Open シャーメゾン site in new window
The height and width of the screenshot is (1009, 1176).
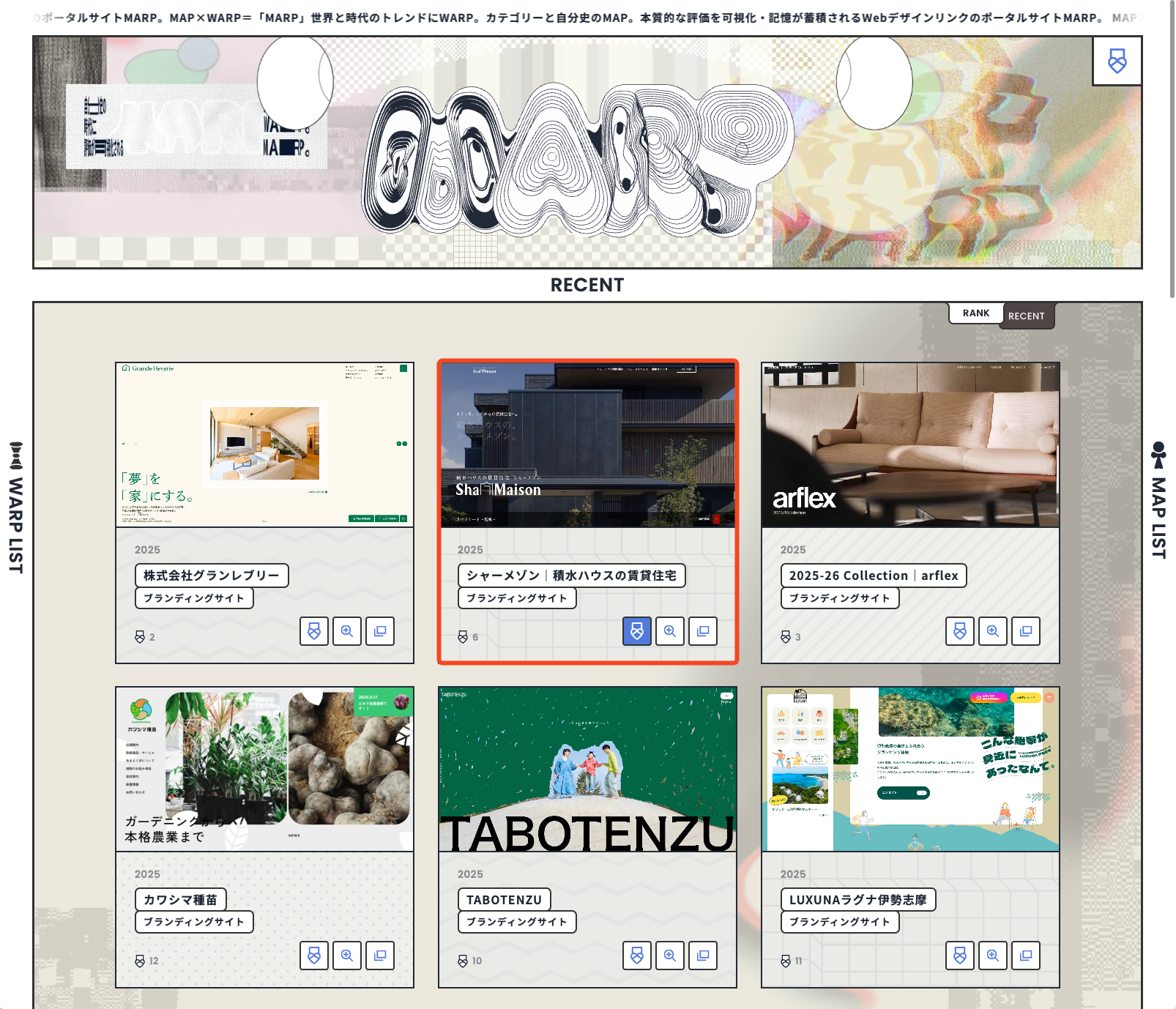(x=703, y=631)
